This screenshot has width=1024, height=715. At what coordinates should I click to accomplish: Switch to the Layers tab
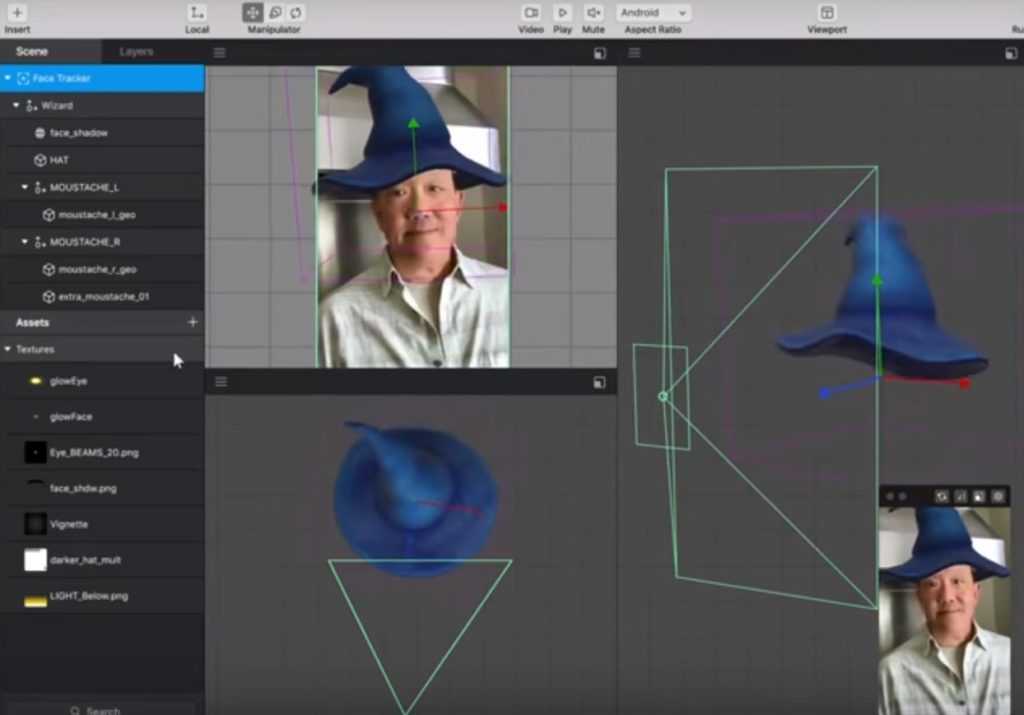pyautogui.click(x=136, y=52)
